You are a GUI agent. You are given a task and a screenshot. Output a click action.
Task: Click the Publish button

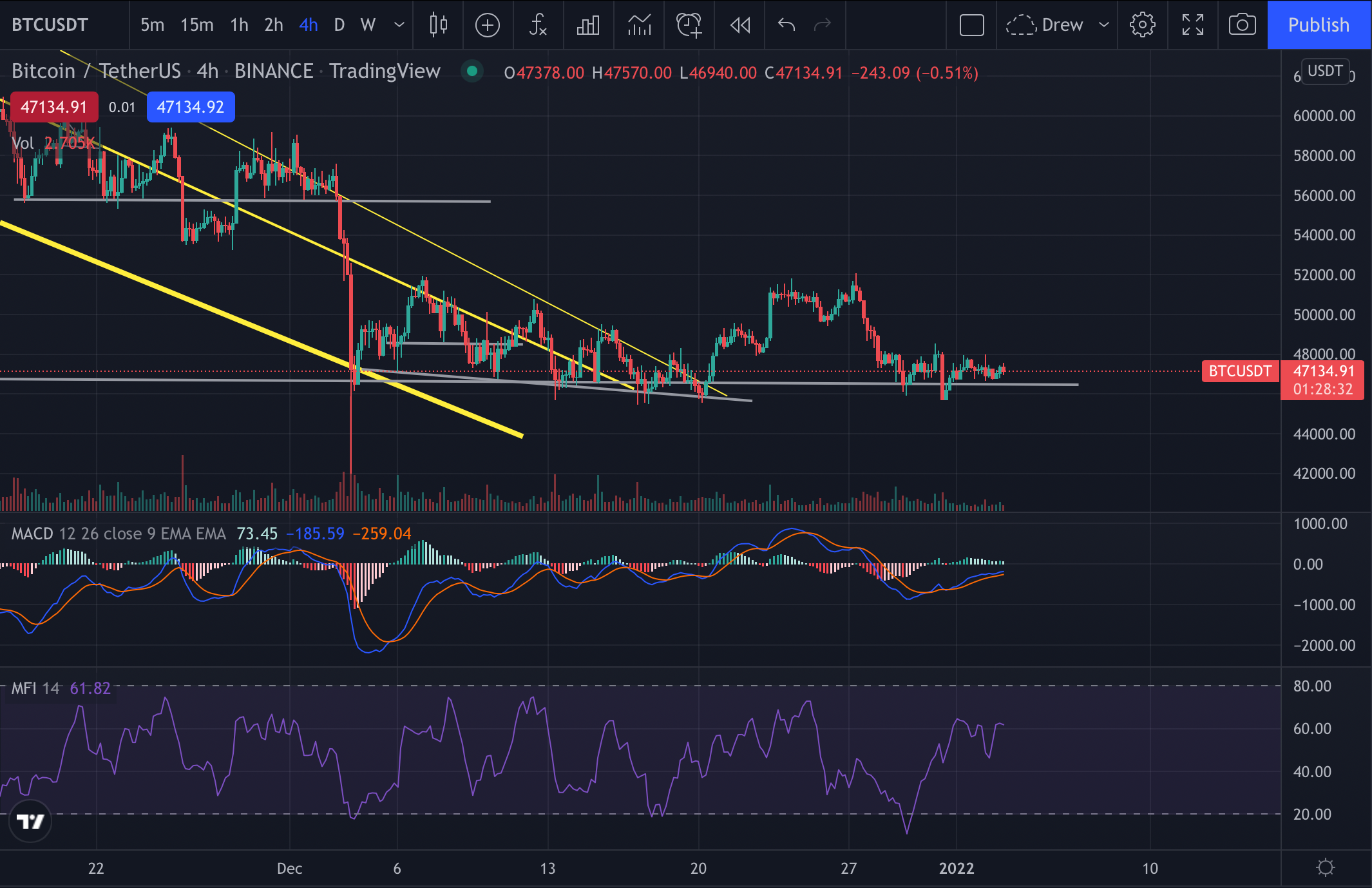point(1319,24)
